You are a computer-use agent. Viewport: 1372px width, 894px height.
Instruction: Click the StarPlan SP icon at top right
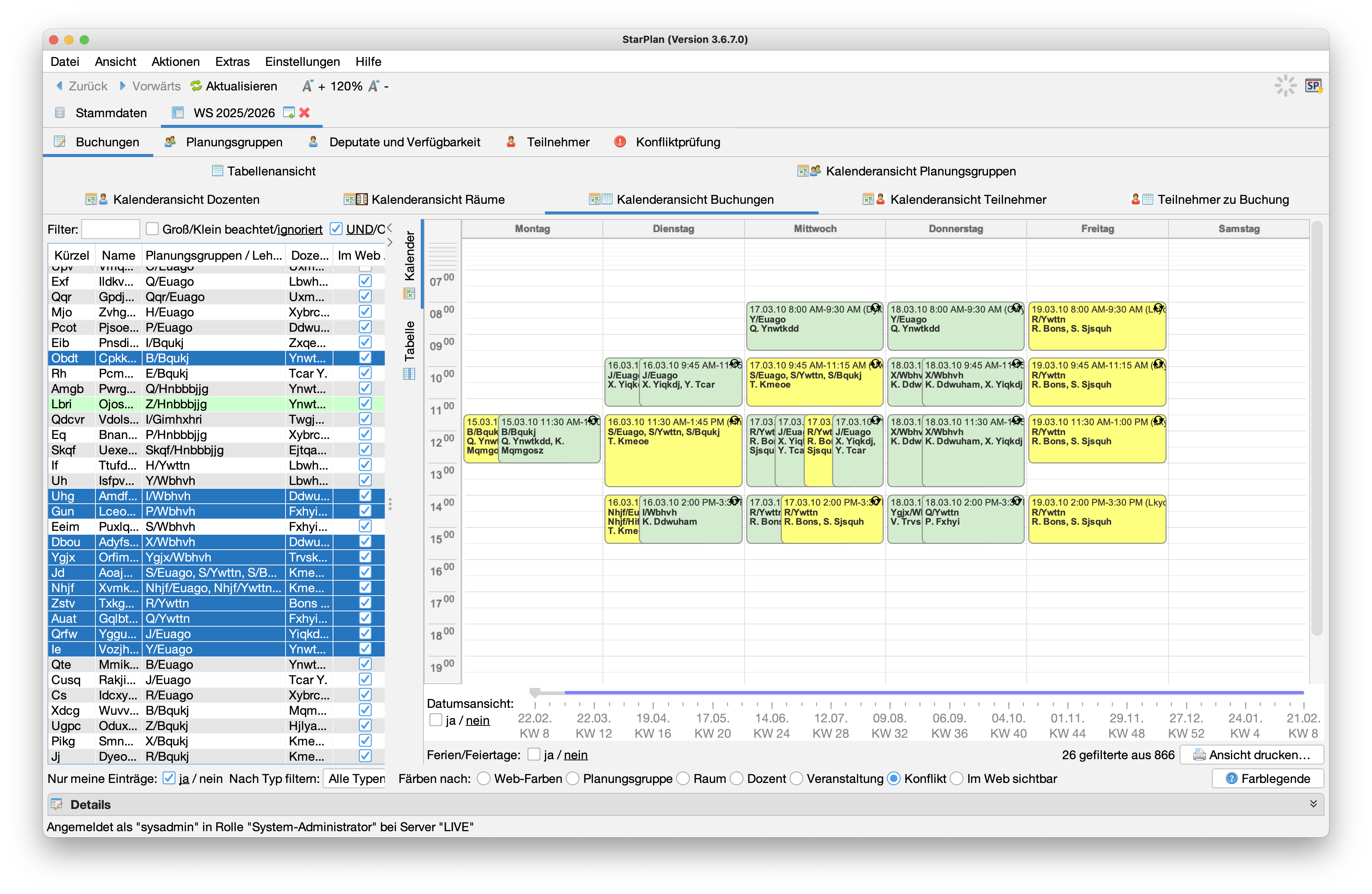pyautogui.click(x=1313, y=86)
